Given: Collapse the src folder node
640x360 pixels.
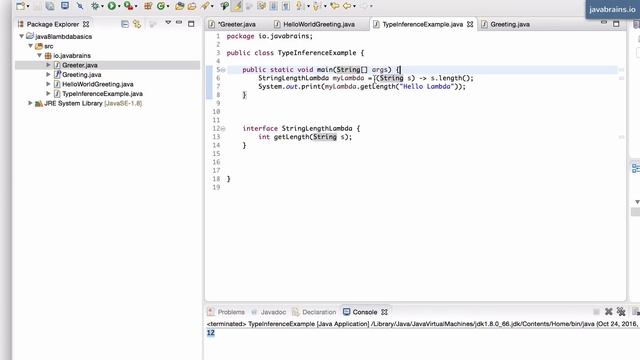Looking at the screenshot, I should click(x=31, y=46).
